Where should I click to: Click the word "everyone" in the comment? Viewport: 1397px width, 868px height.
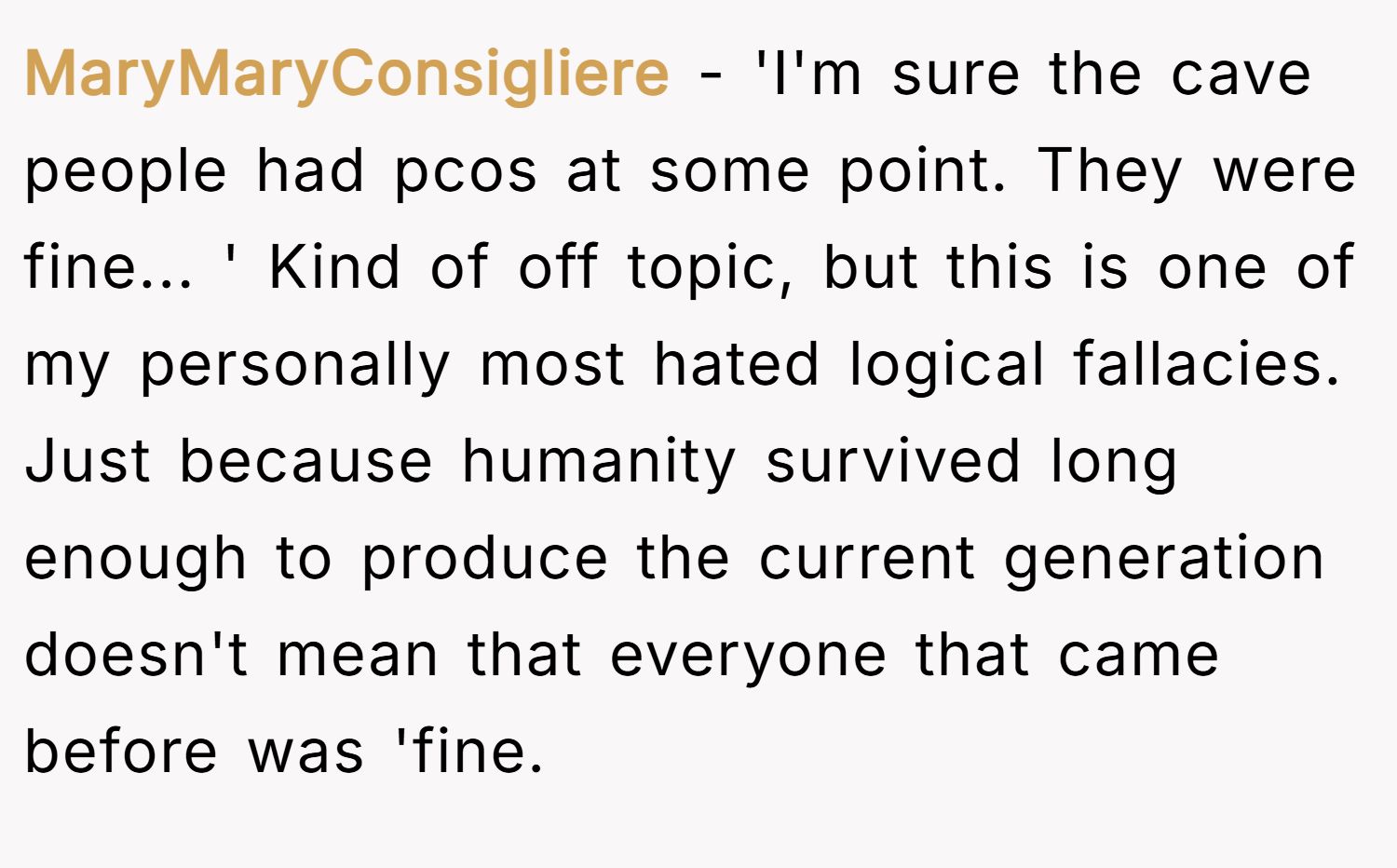(x=748, y=655)
